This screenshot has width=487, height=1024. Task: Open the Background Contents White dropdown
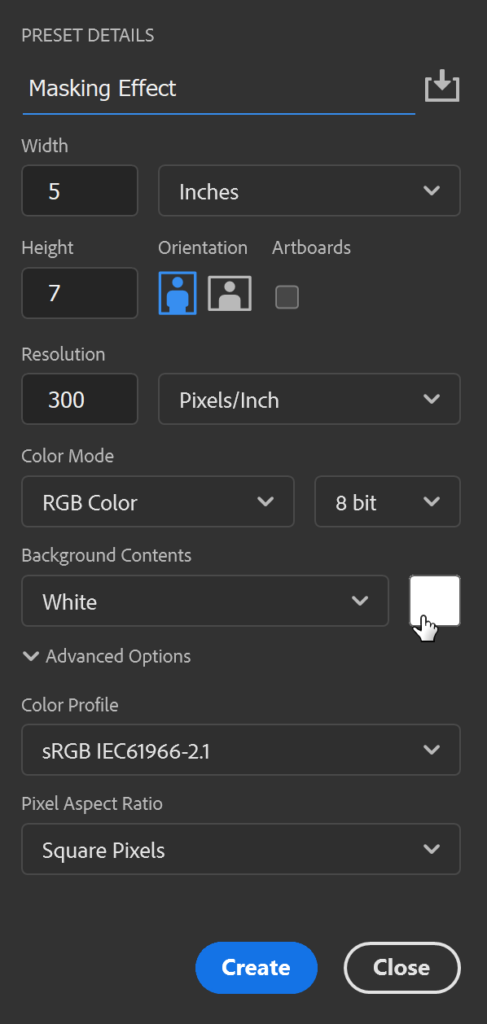(x=205, y=601)
